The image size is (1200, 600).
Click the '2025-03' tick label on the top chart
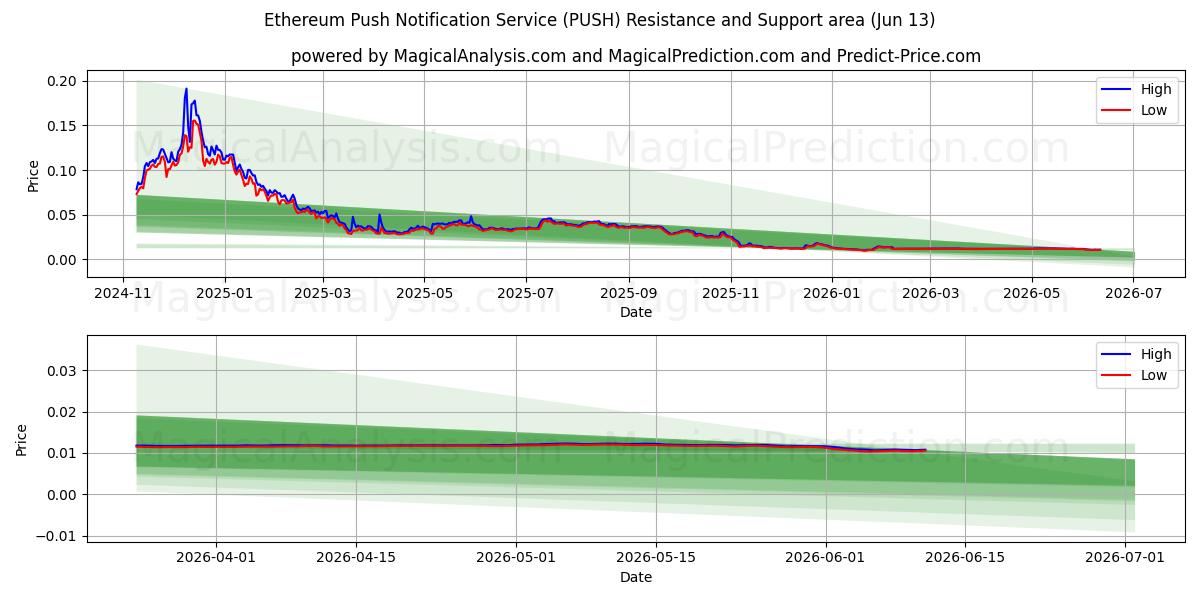tap(324, 294)
